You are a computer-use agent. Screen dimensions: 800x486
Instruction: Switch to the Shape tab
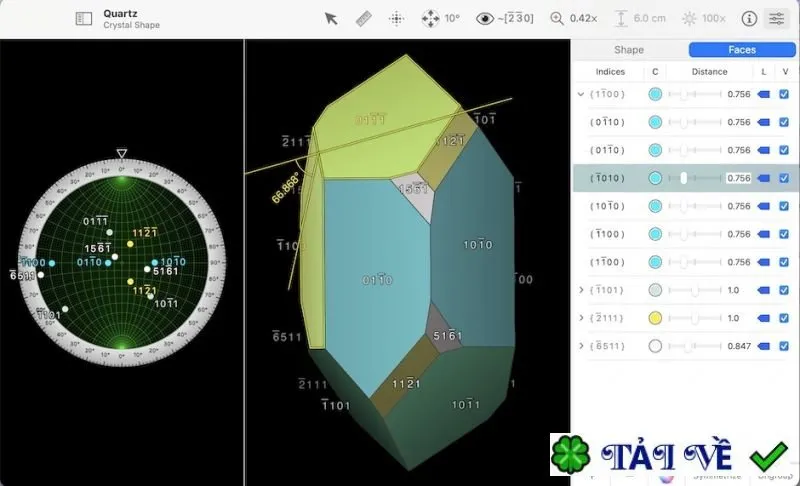point(629,49)
